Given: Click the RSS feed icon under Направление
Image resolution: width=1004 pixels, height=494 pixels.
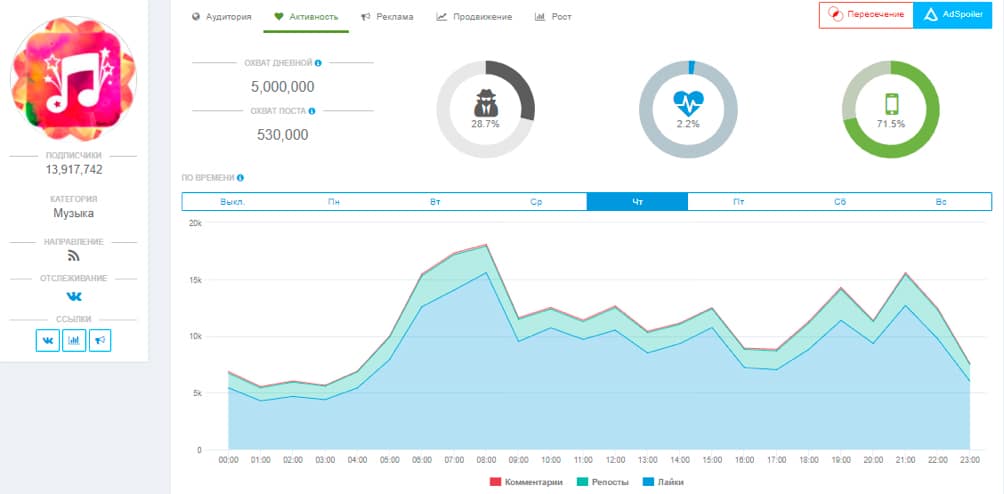Looking at the screenshot, I should pyautogui.click(x=73, y=256).
